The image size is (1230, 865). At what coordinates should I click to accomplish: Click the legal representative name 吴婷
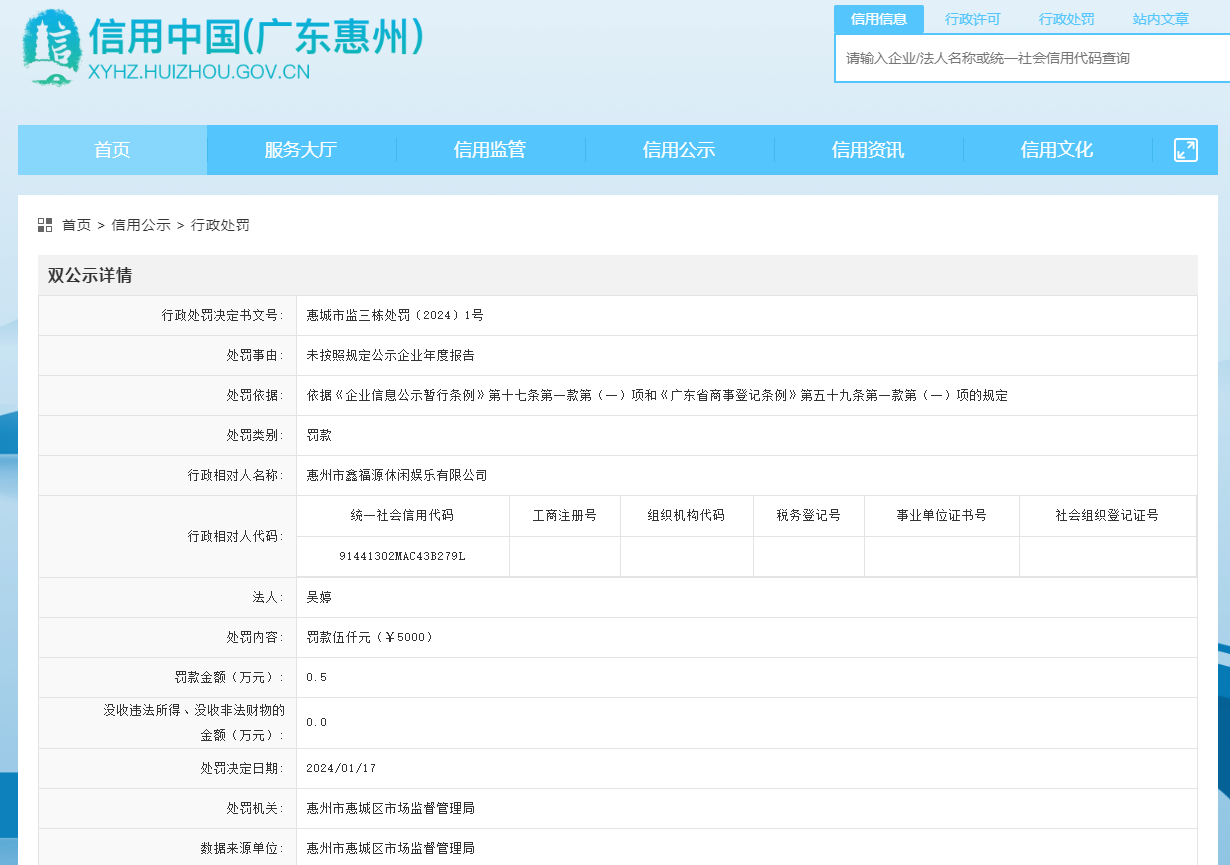click(319, 597)
